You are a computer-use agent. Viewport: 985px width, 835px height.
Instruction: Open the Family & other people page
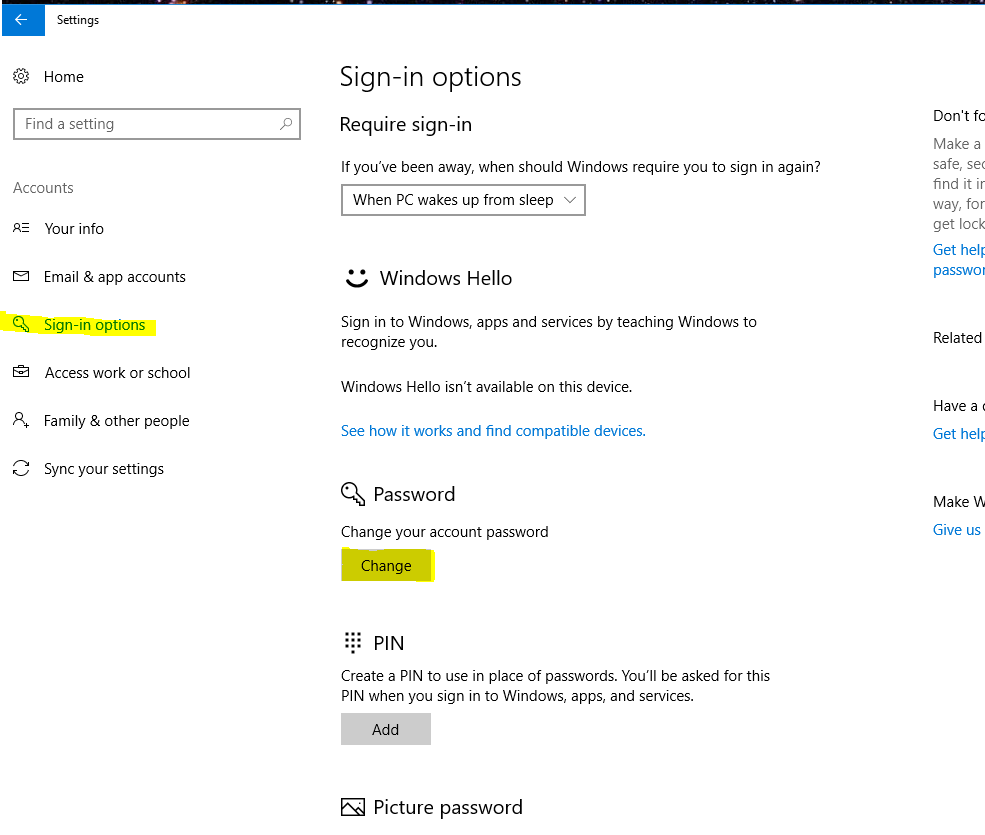click(116, 421)
